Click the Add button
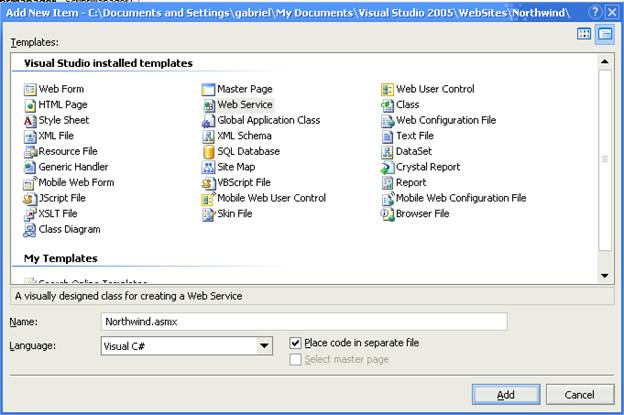This screenshot has height=415, width=624. [x=506, y=395]
